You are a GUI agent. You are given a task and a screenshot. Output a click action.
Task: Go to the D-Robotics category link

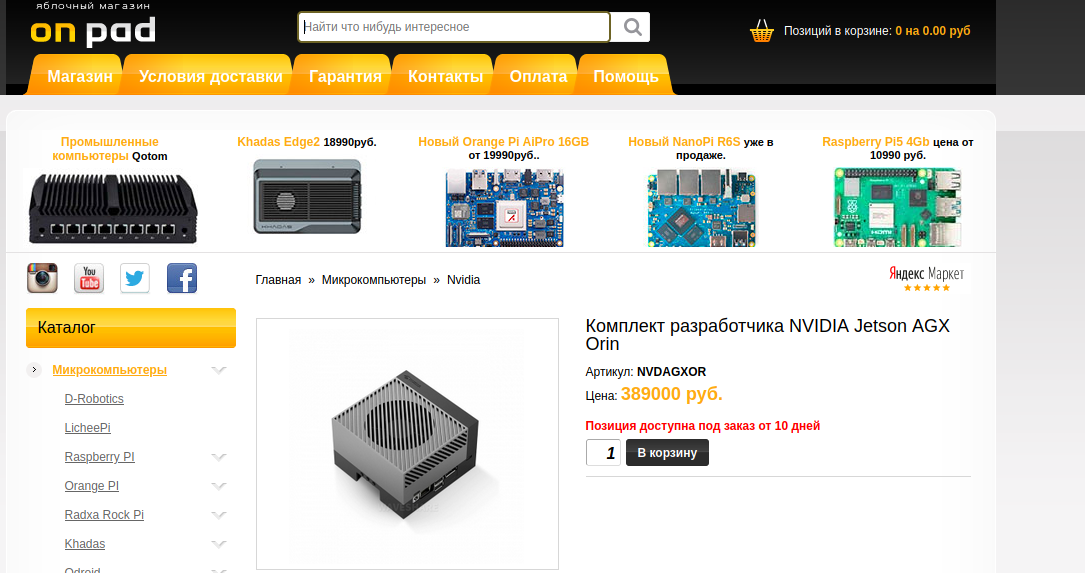(x=94, y=399)
